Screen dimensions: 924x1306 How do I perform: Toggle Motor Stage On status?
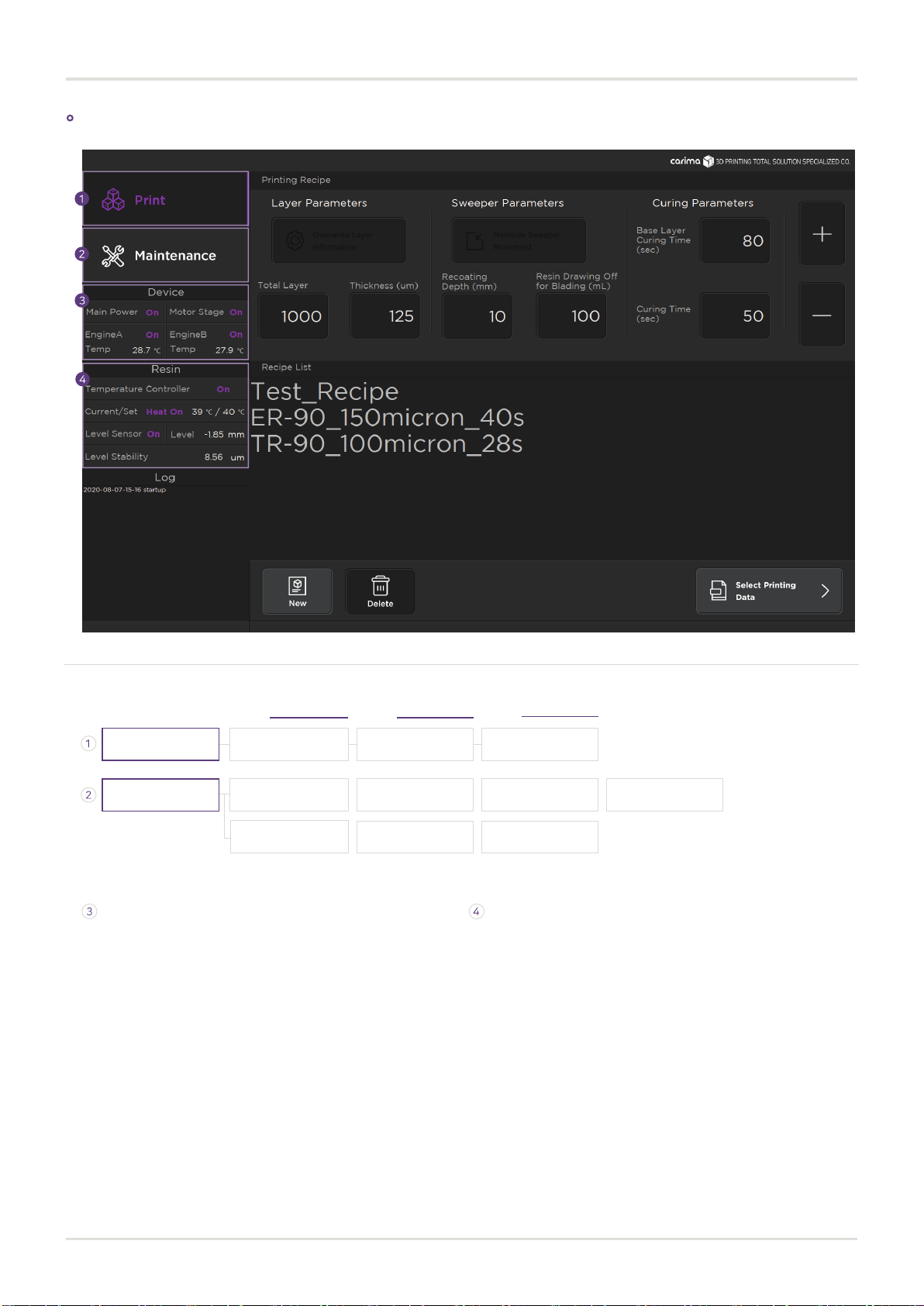coord(236,312)
